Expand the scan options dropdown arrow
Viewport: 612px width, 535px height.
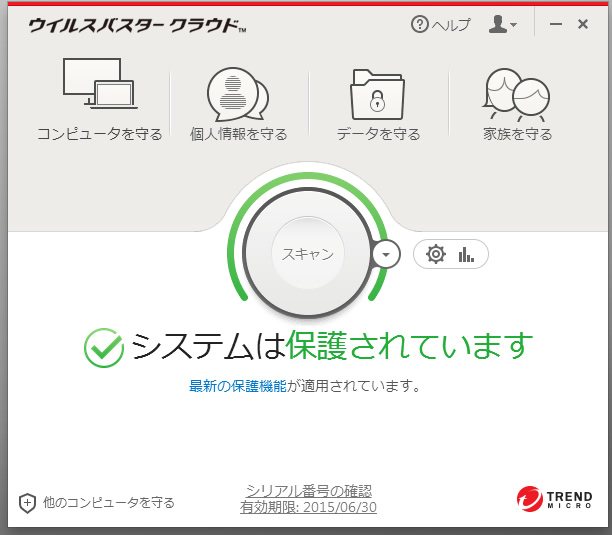(x=386, y=254)
